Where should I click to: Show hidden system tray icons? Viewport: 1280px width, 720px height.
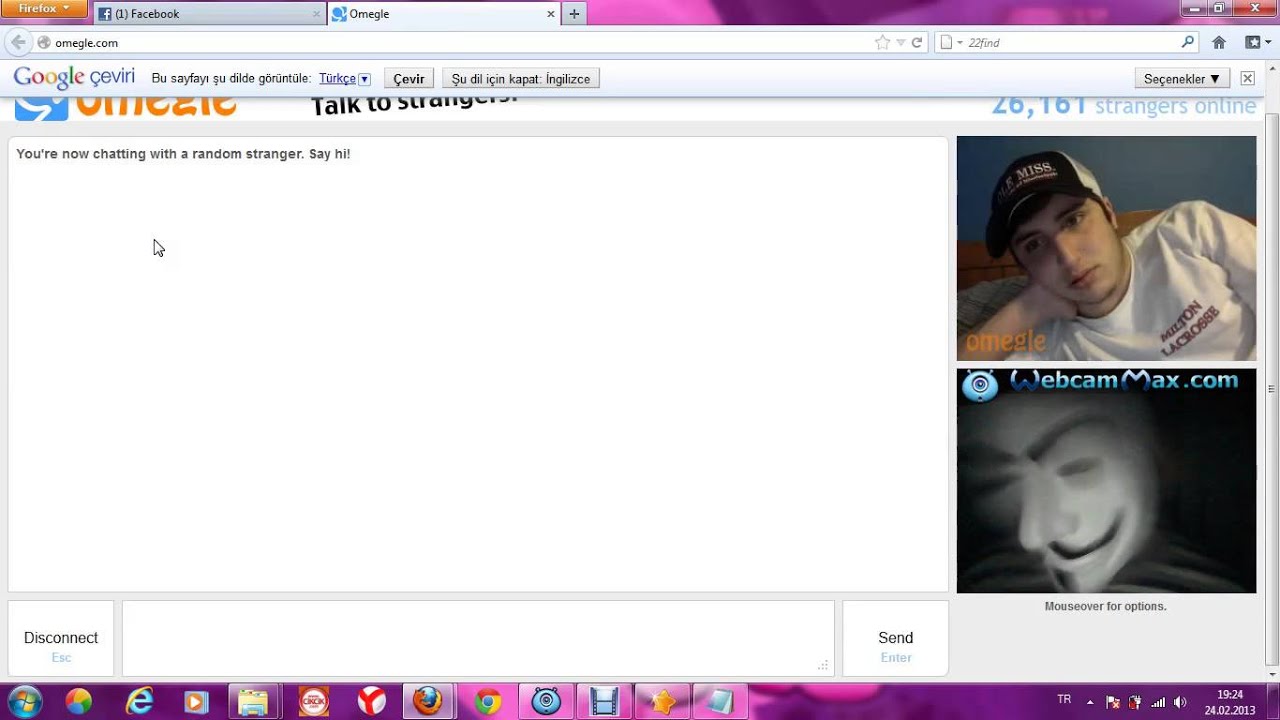1090,702
